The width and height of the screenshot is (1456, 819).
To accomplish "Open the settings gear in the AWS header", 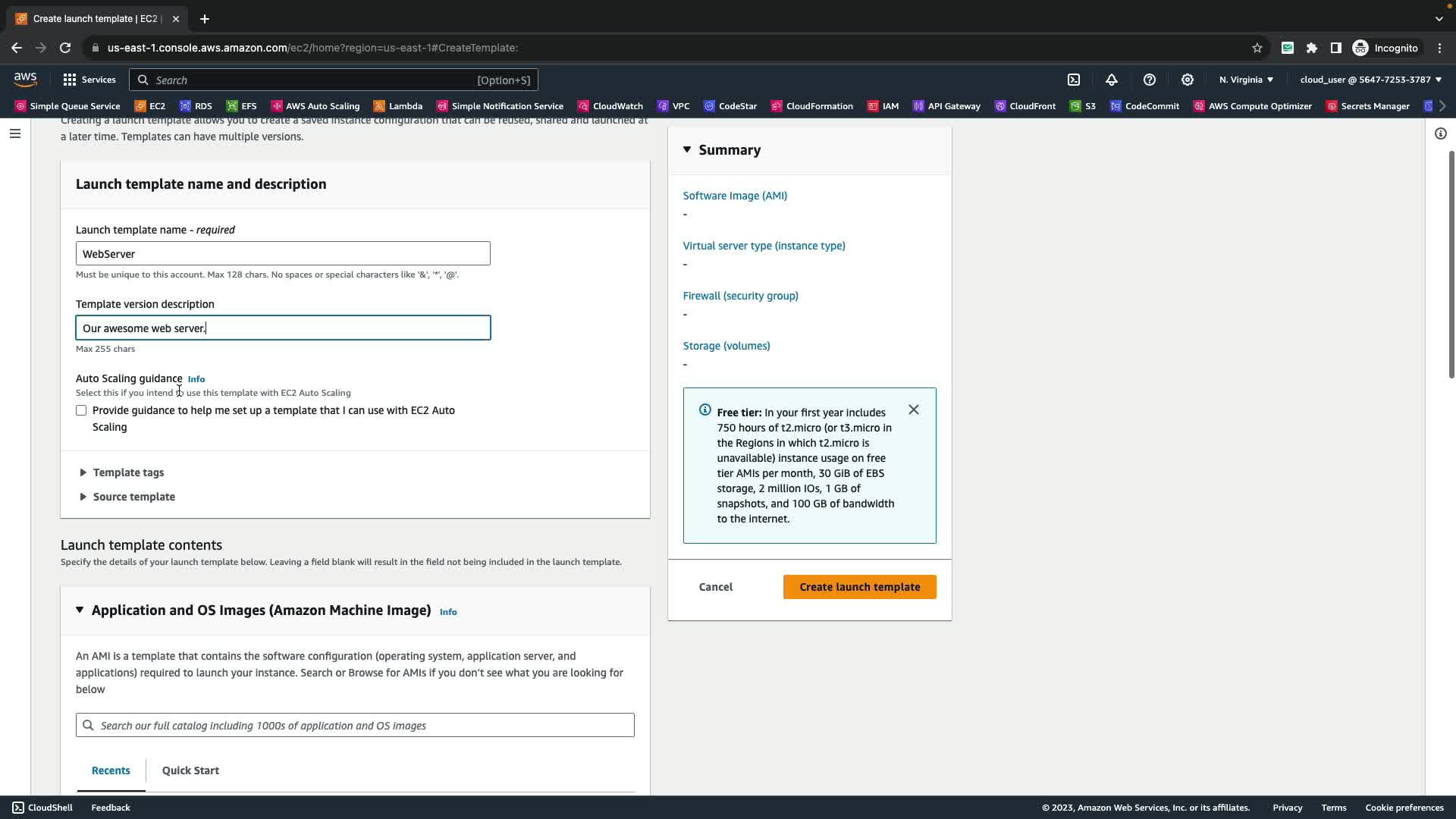I will point(1188,80).
